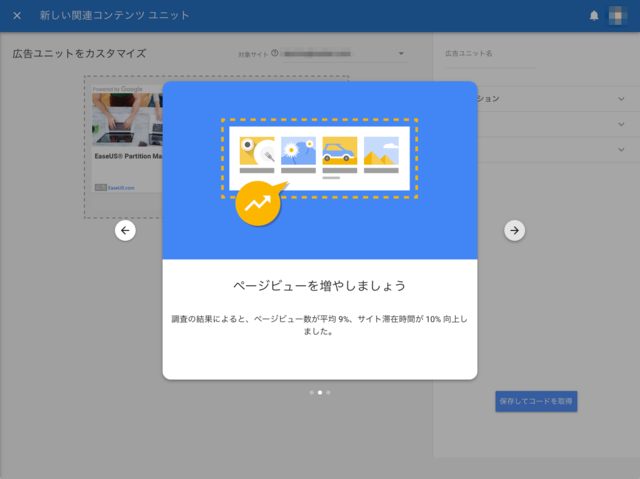Click the orange trending-up chart icon
The height and width of the screenshot is (479, 640).
click(258, 203)
